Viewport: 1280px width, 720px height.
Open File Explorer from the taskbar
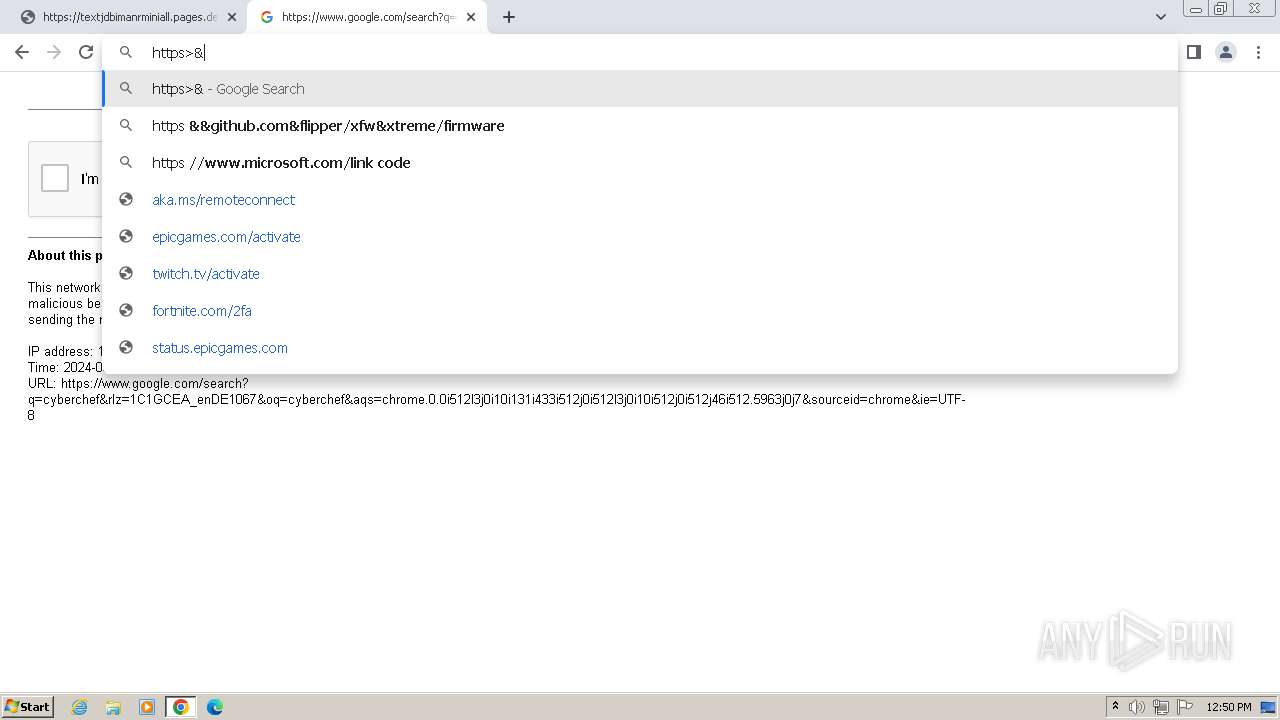click(113, 707)
